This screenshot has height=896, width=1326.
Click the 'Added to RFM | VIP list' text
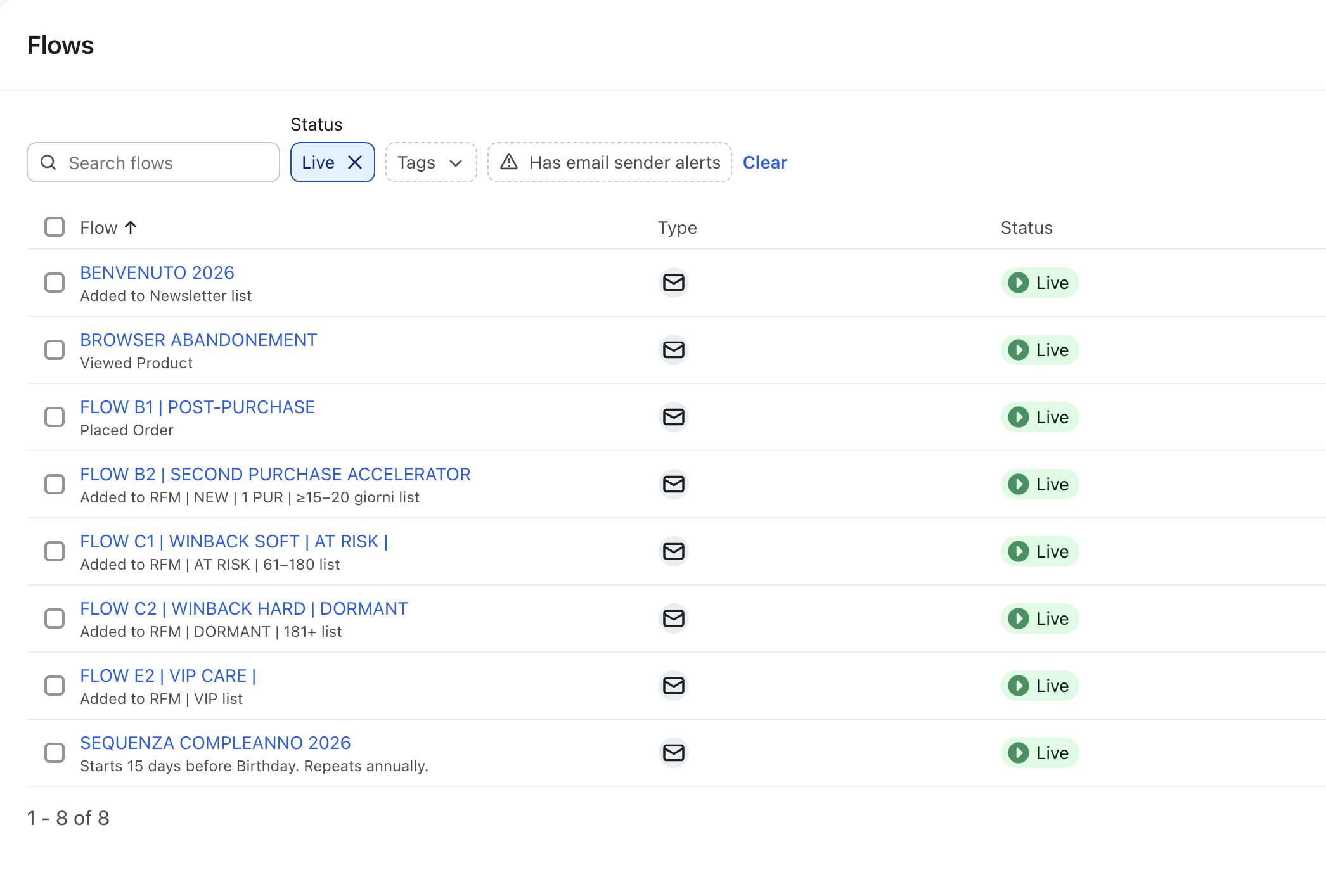coord(162,699)
